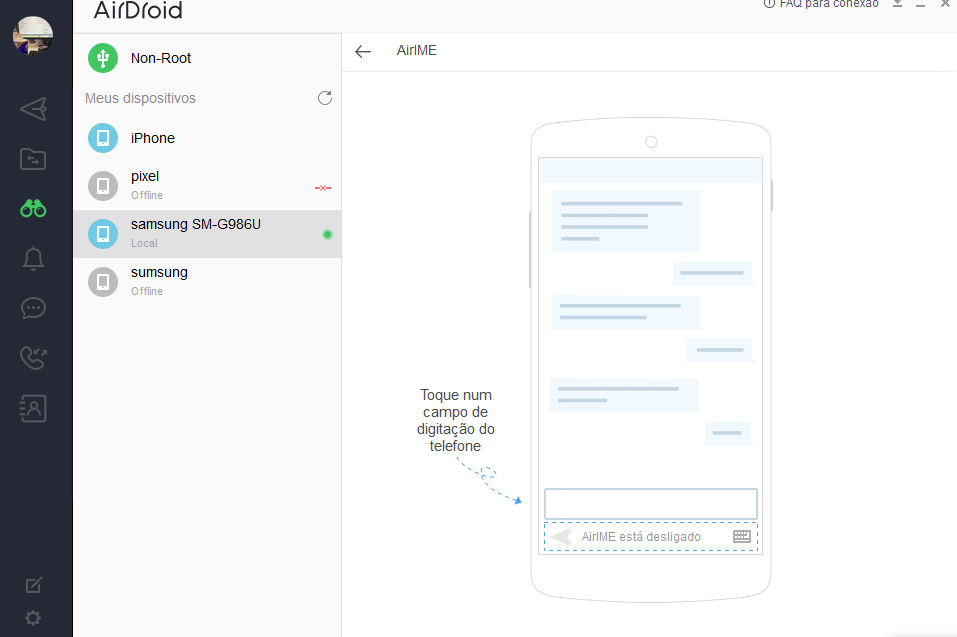The height and width of the screenshot is (637, 957).
Task: Click the feedback pencil icon
Action: click(33, 585)
